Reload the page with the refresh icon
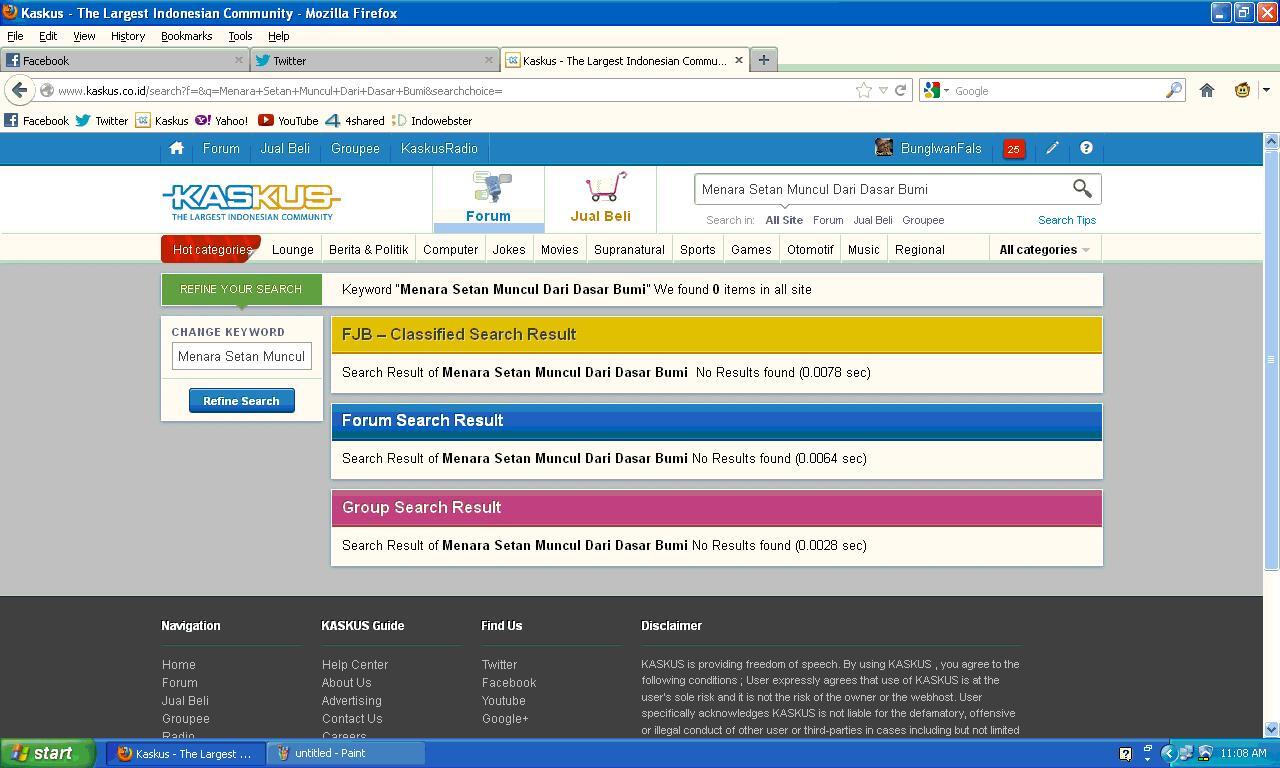The width and height of the screenshot is (1280, 768). [900, 90]
